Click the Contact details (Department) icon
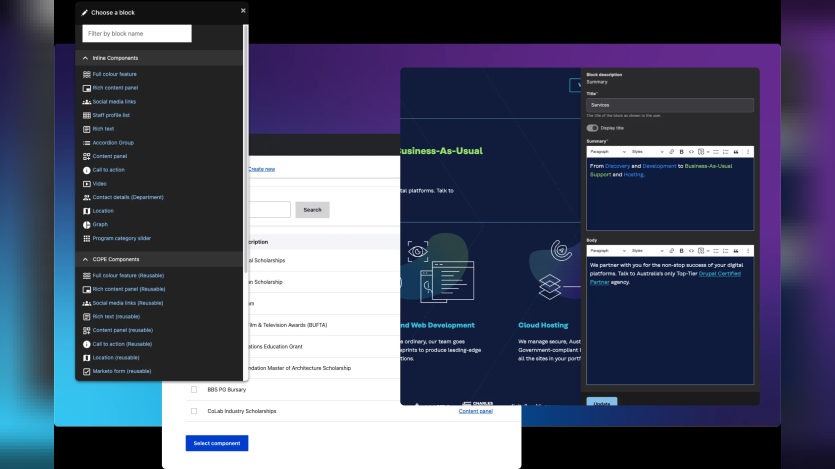The image size is (835, 469). (x=86, y=198)
